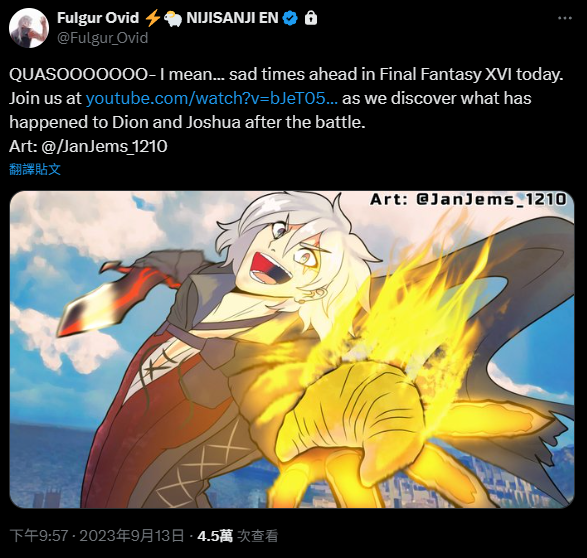587x558 pixels.
Task: Open the three-dot more options menu
Action: (x=565, y=18)
